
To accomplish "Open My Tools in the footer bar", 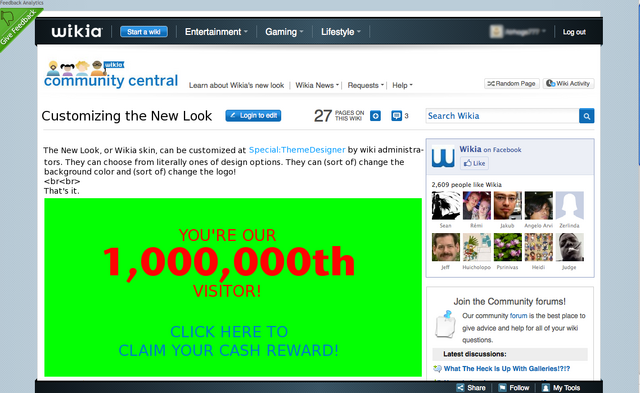I will pyautogui.click(x=561, y=388).
